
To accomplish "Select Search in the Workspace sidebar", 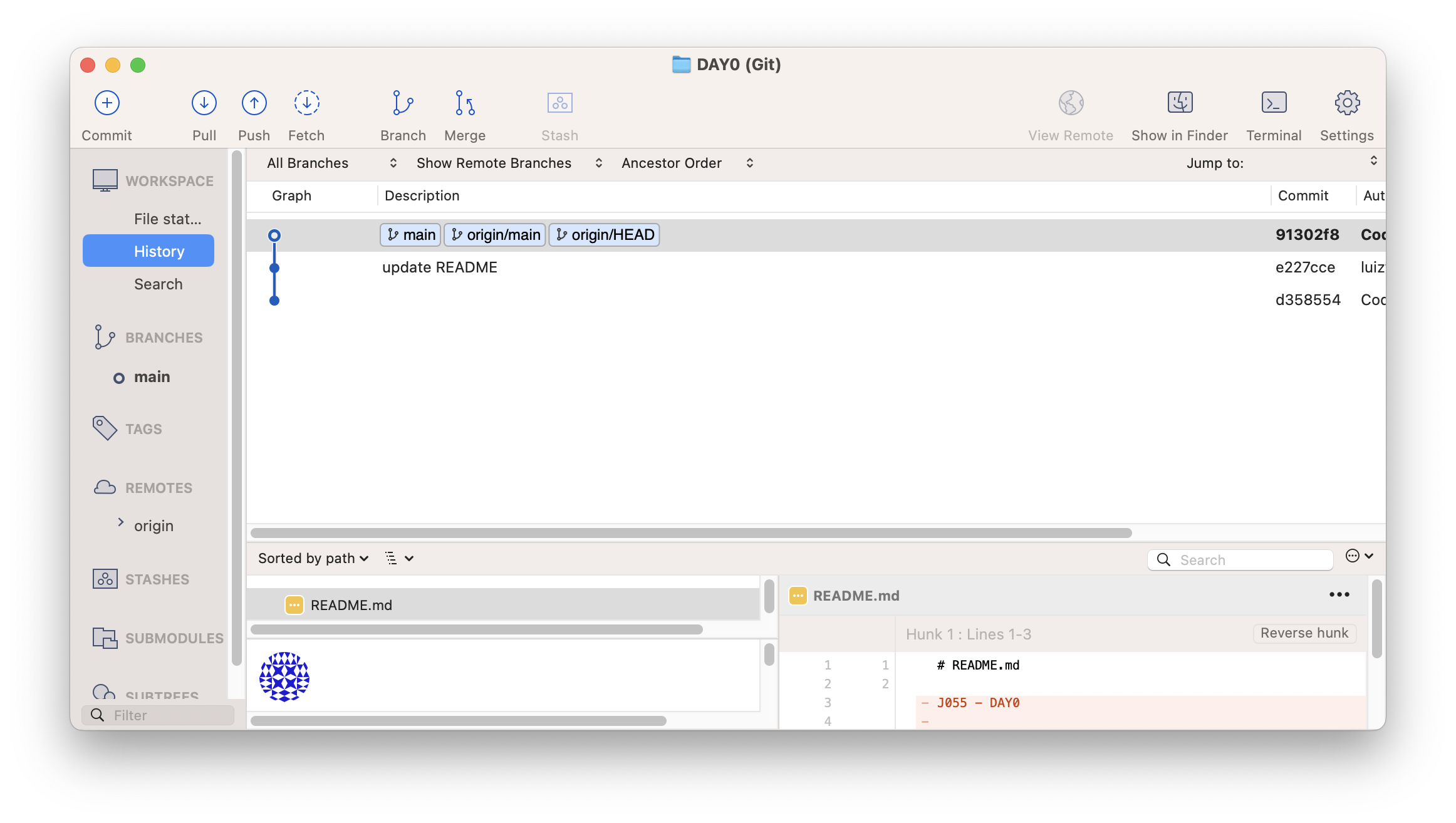I will click(158, 284).
